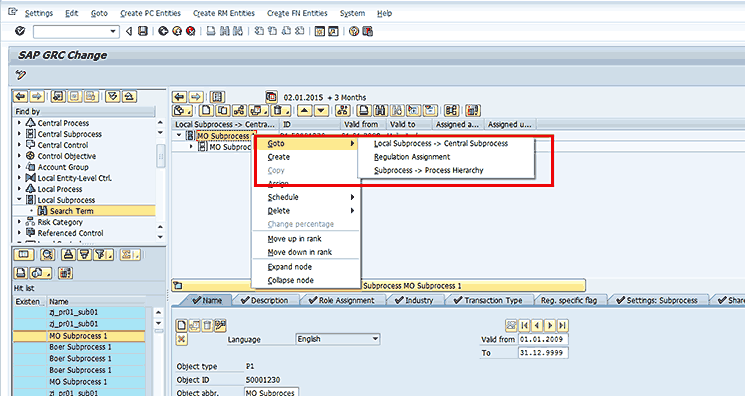
Task: Toggle the display/change pencil icon under SAP GRC Change
Action: click(x=20, y=74)
